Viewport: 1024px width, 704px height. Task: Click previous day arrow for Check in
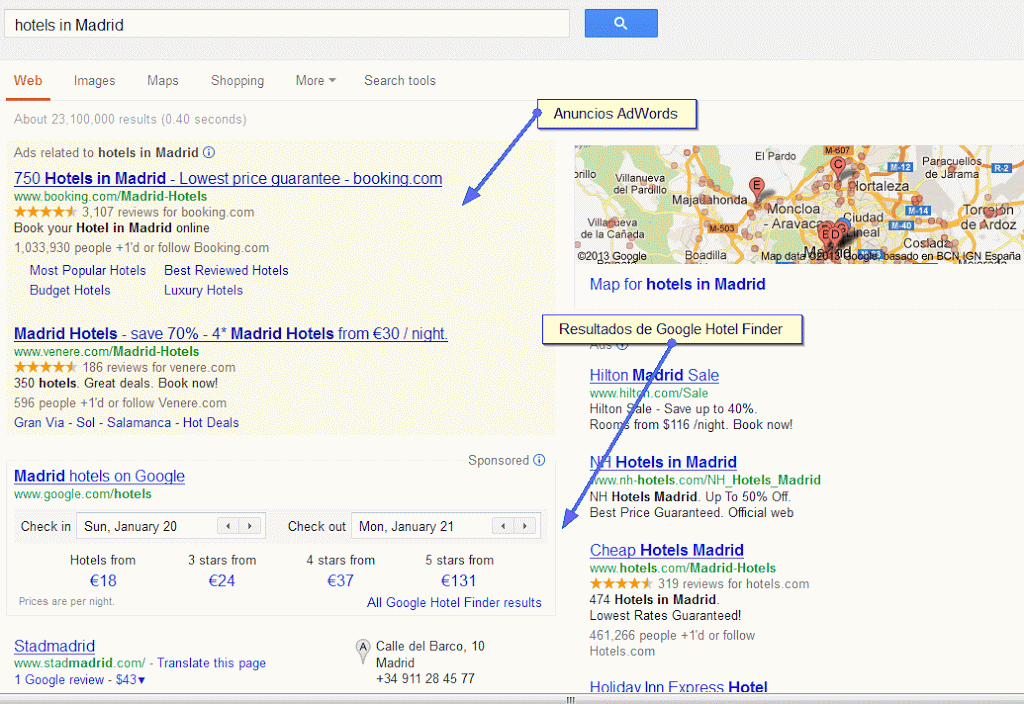point(228,526)
